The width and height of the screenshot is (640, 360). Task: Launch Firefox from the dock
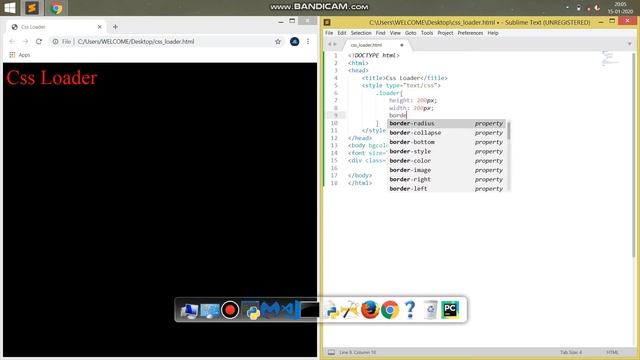(x=370, y=310)
